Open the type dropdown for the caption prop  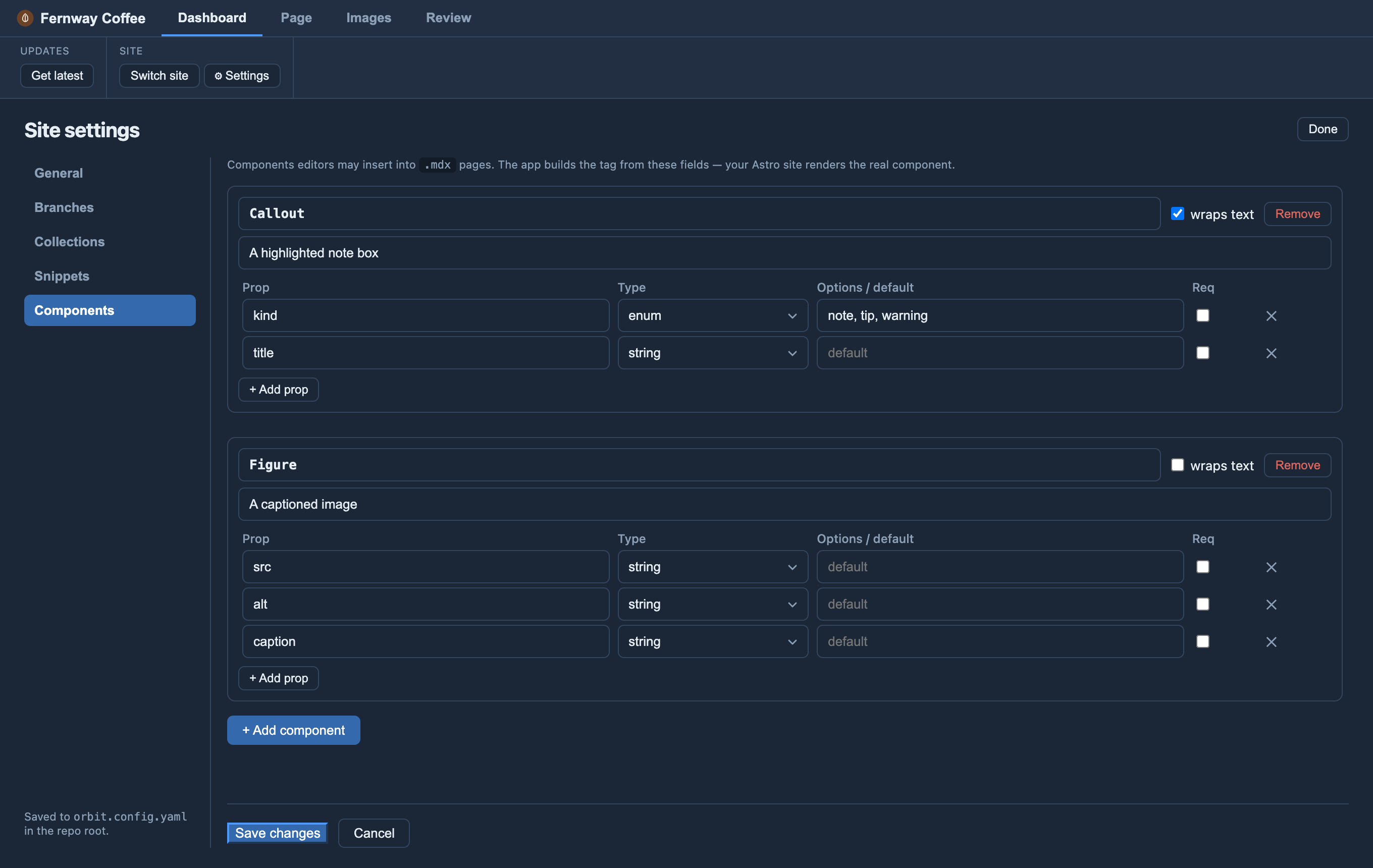(713, 642)
